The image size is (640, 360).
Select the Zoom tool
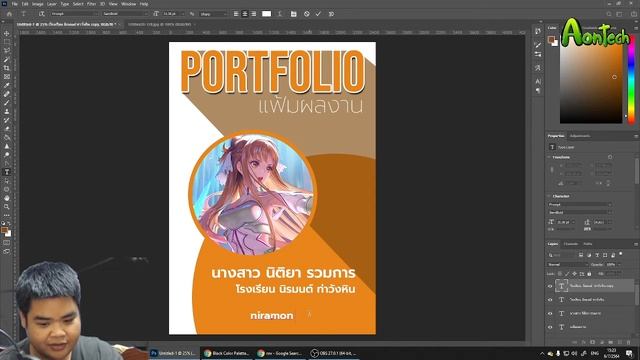tap(7, 207)
